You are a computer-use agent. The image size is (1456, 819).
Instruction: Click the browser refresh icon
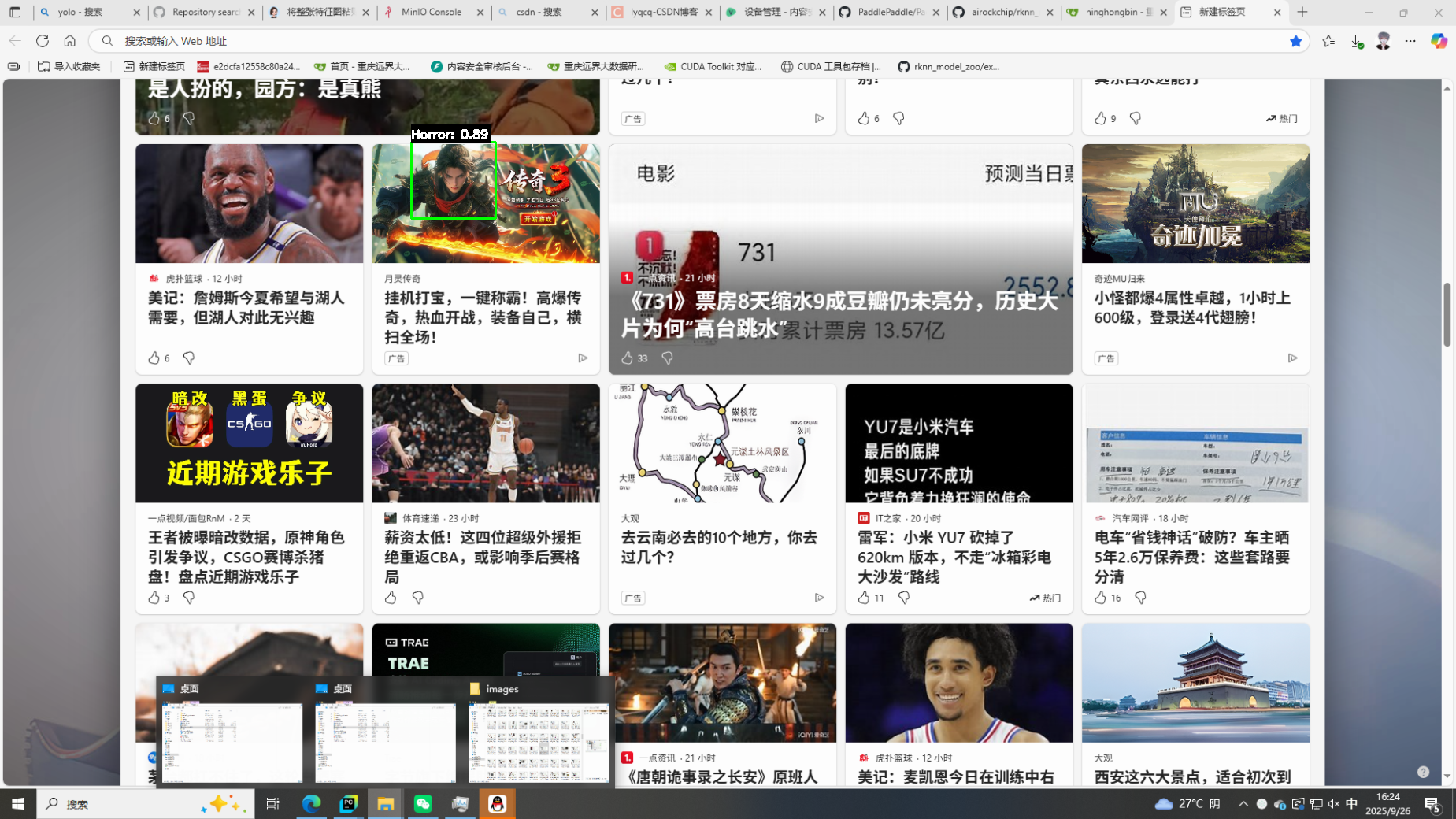point(43,41)
